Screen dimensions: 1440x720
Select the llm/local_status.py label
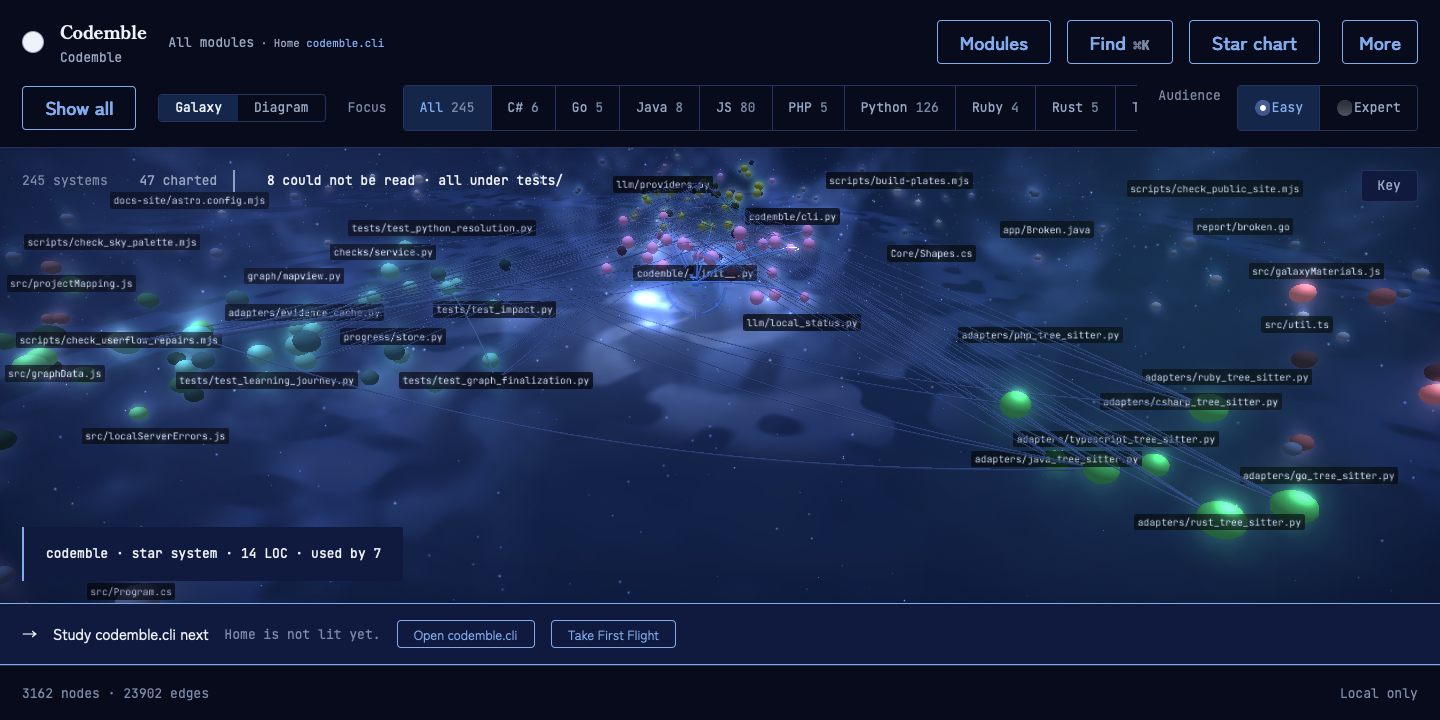(802, 323)
